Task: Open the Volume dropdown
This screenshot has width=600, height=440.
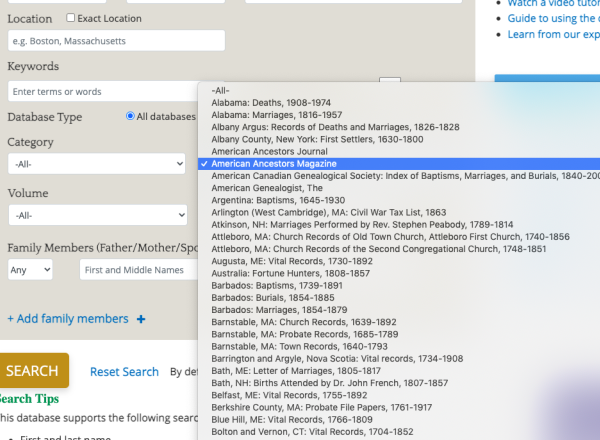Action: (x=98, y=215)
